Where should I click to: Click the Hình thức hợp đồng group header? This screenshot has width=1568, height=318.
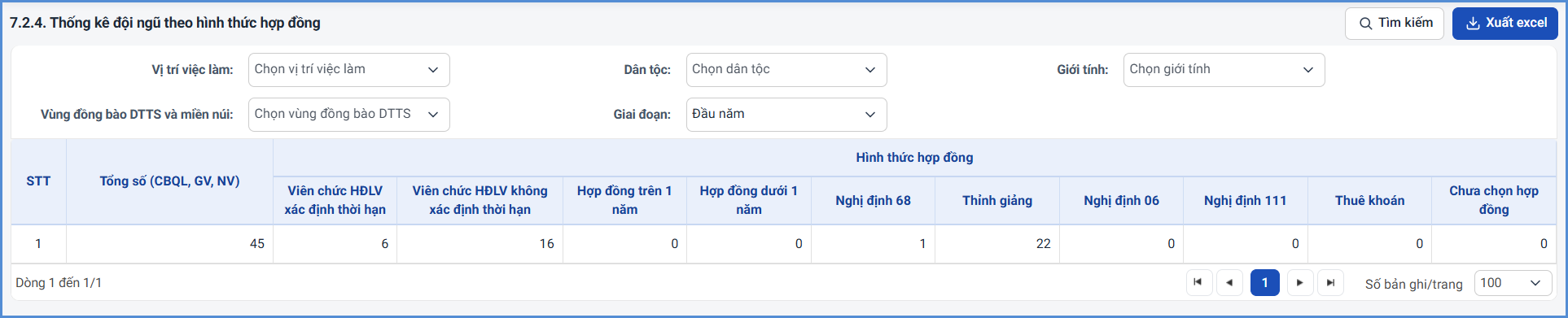point(914,158)
